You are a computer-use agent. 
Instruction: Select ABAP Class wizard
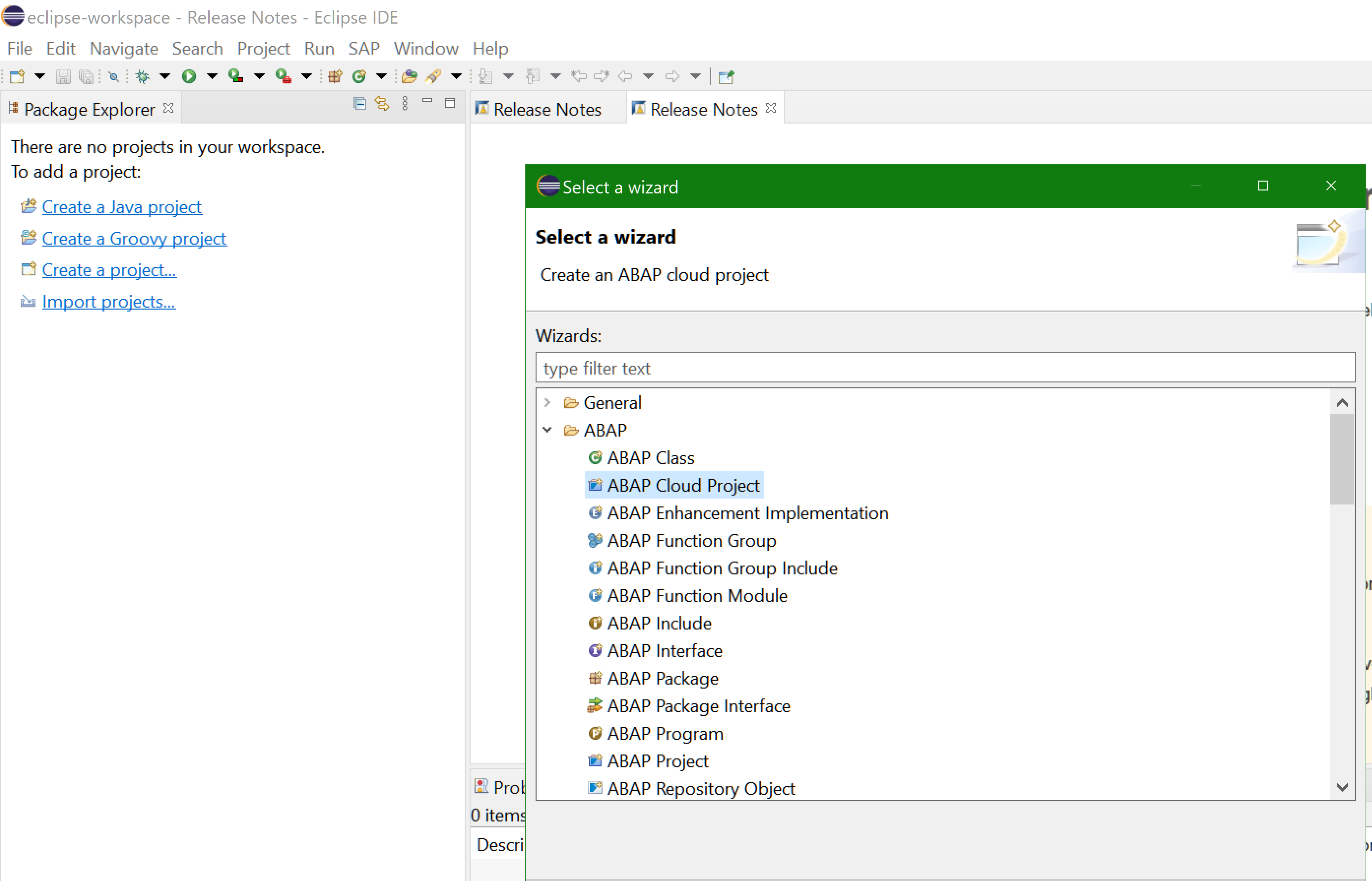pos(650,458)
